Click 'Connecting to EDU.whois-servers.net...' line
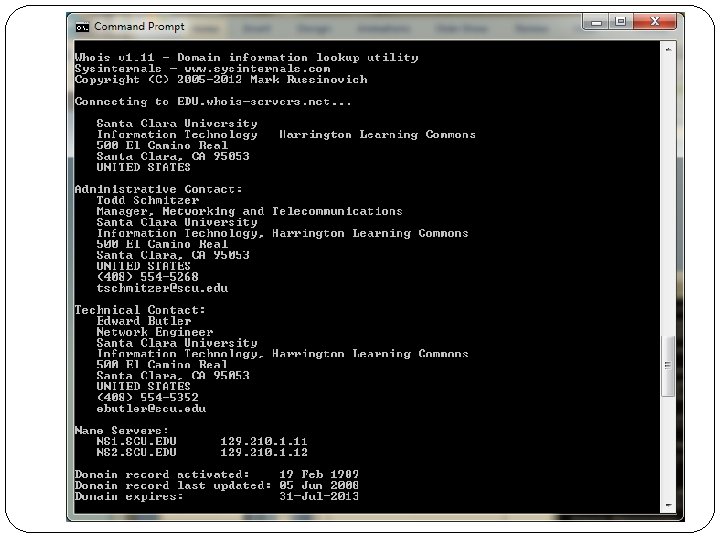720x540 pixels. pos(213,101)
